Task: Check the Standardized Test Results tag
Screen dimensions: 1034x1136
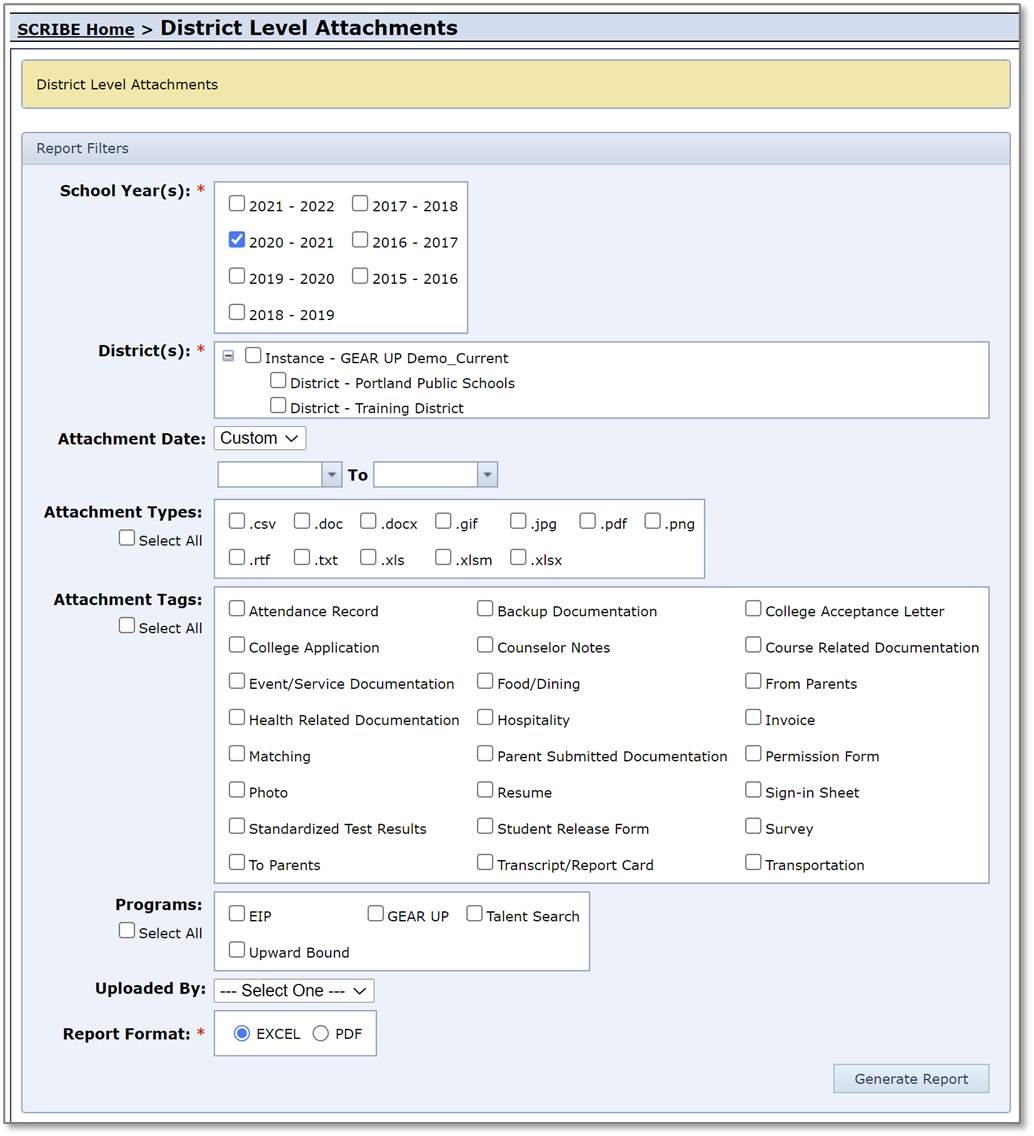Action: [x=237, y=826]
